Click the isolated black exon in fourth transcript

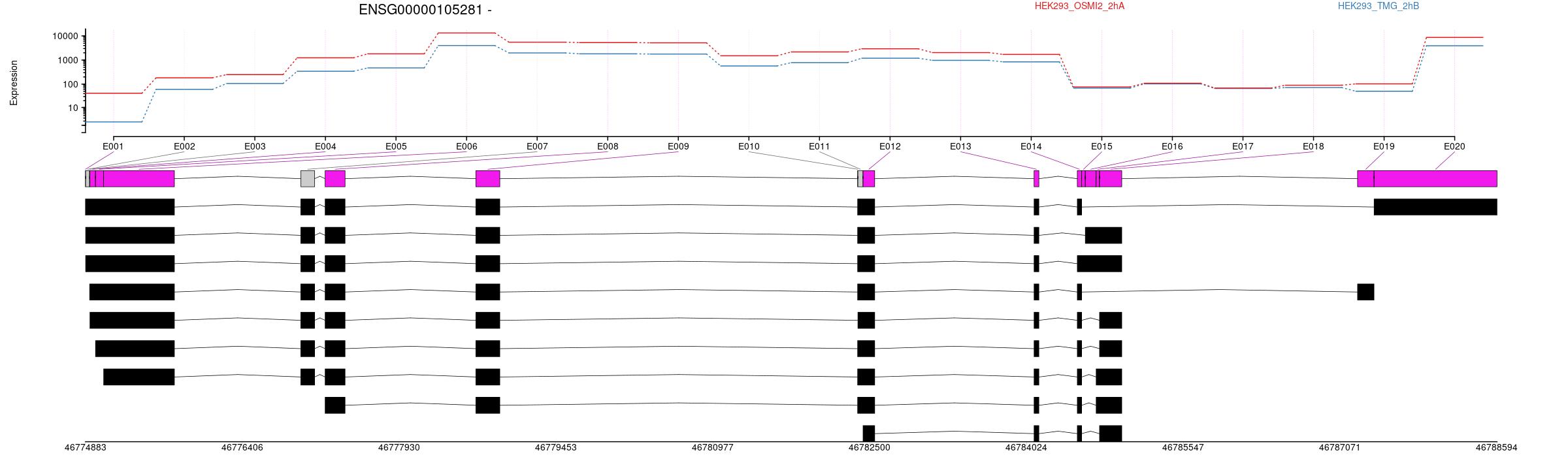click(x=1365, y=292)
